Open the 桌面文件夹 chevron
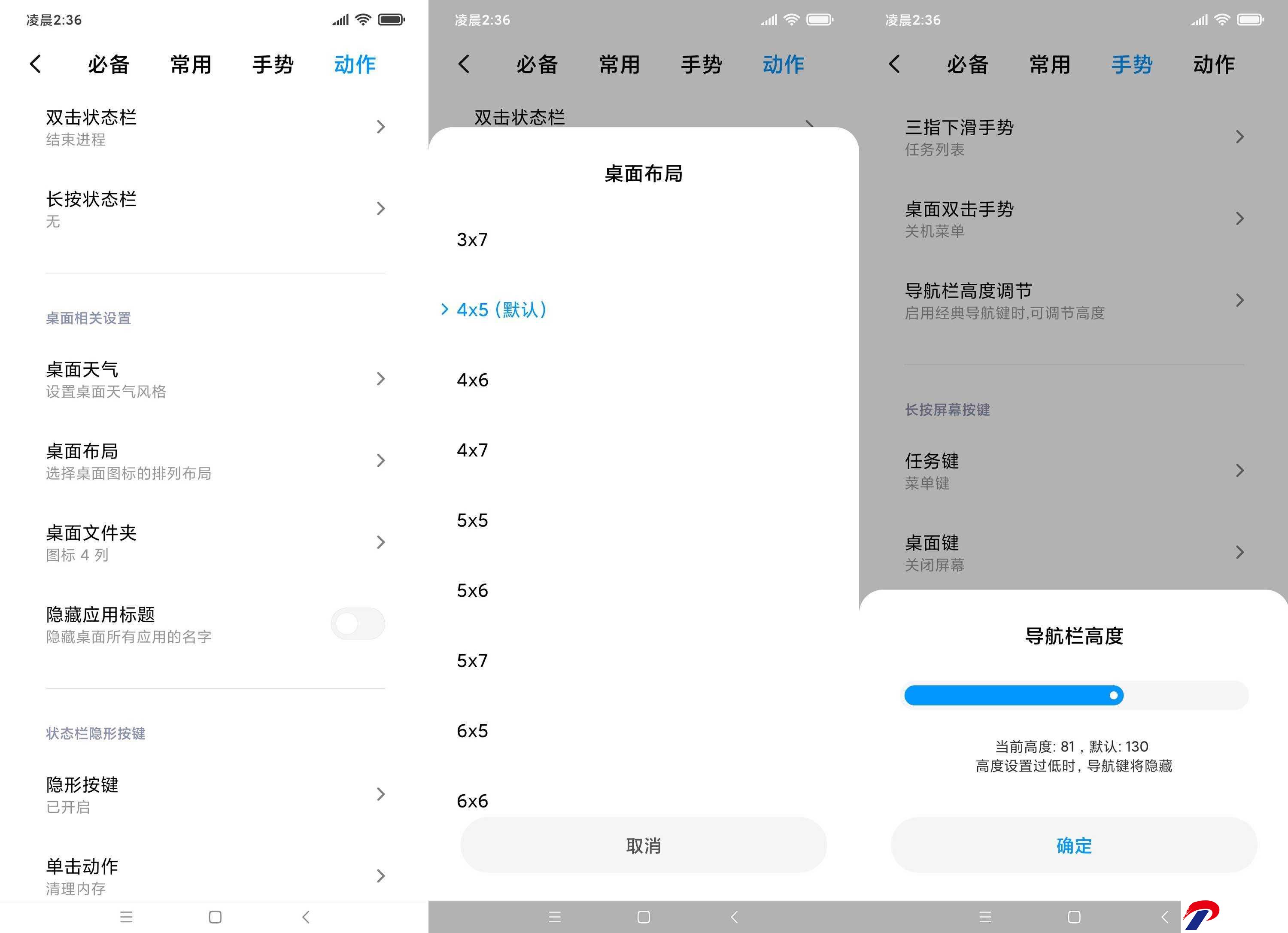1288x933 pixels. [x=380, y=542]
